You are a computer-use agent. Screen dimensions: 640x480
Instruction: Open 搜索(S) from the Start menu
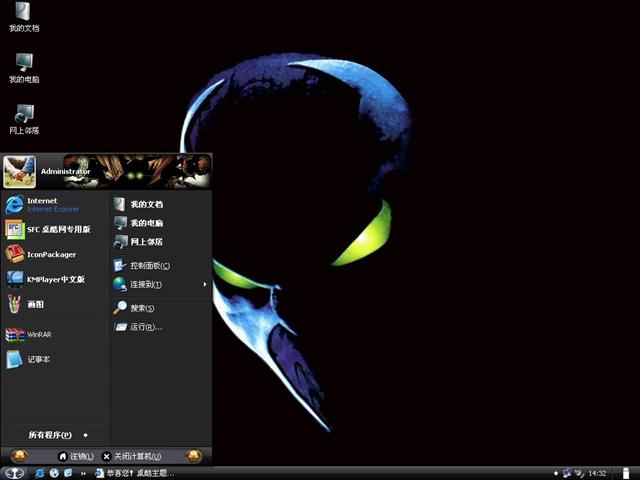pyautogui.click(x=140, y=308)
